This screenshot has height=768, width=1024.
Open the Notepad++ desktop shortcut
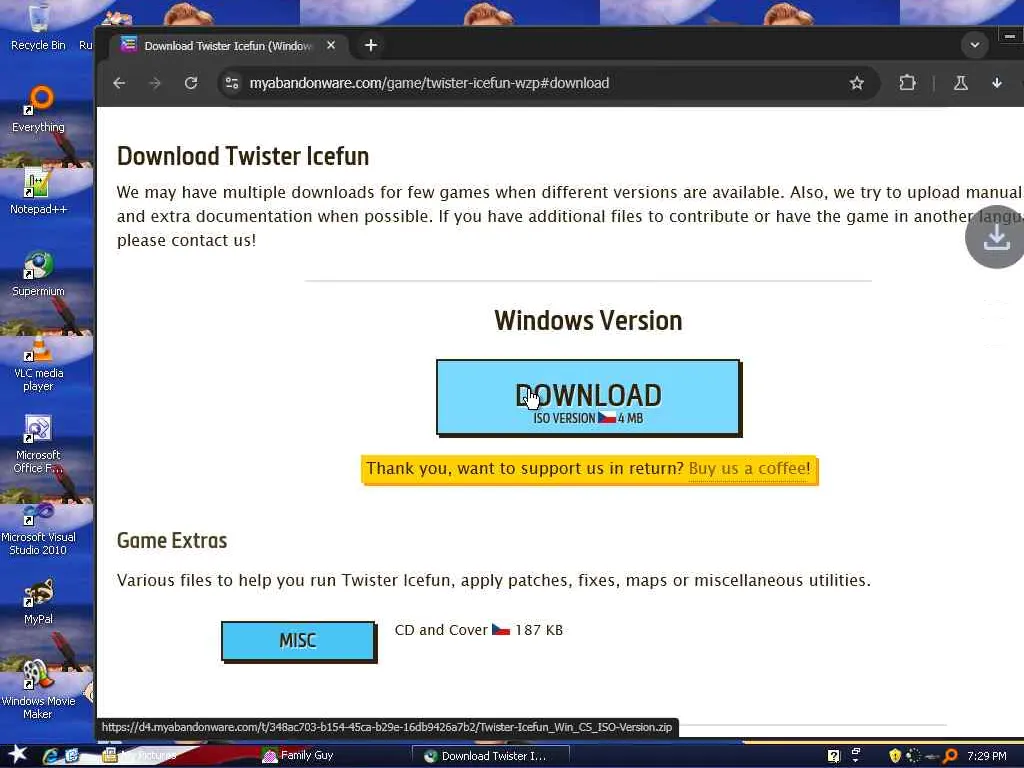tap(38, 191)
